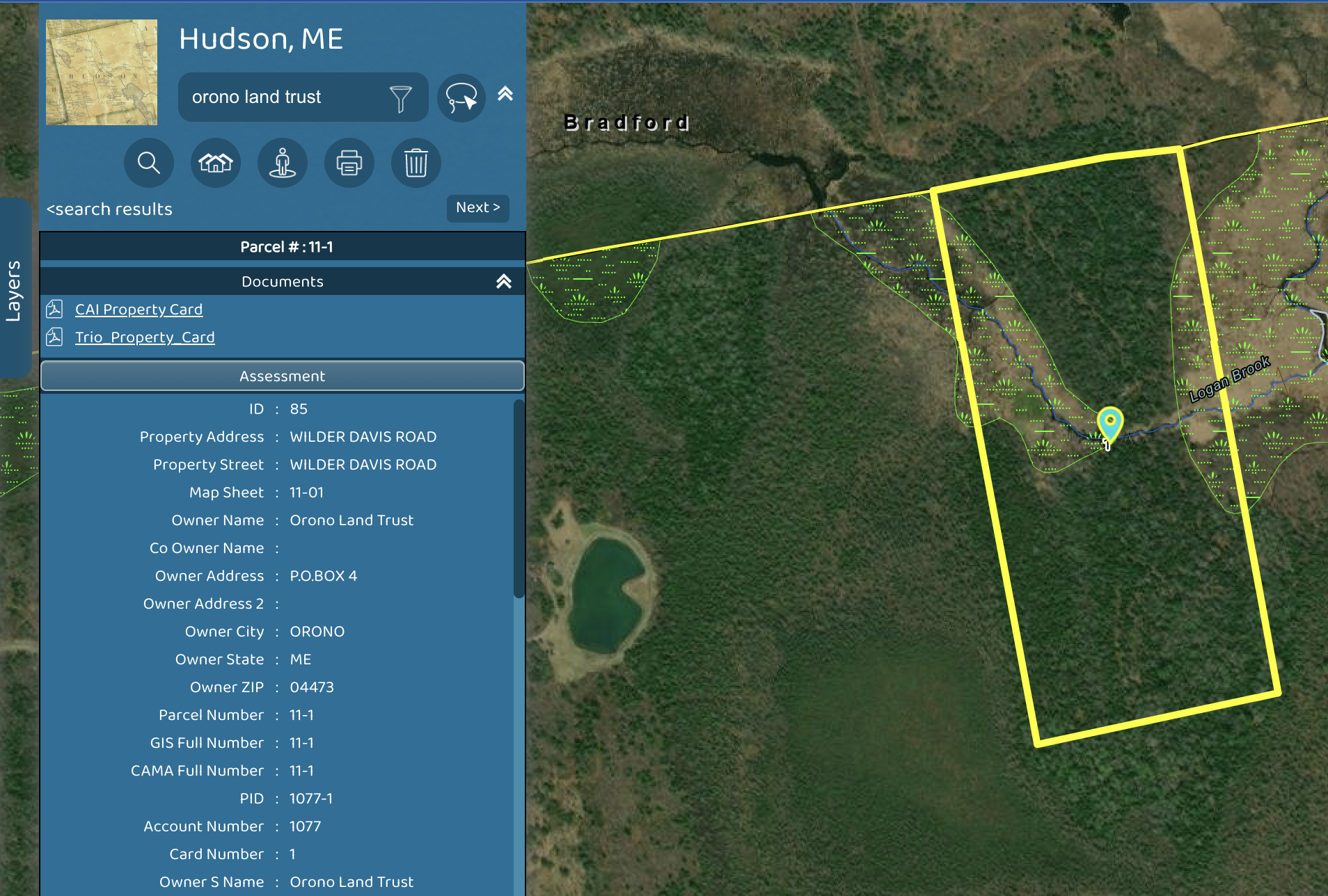Click the Logan Brook map label
Viewport: 1328px width, 896px height.
(1229, 379)
